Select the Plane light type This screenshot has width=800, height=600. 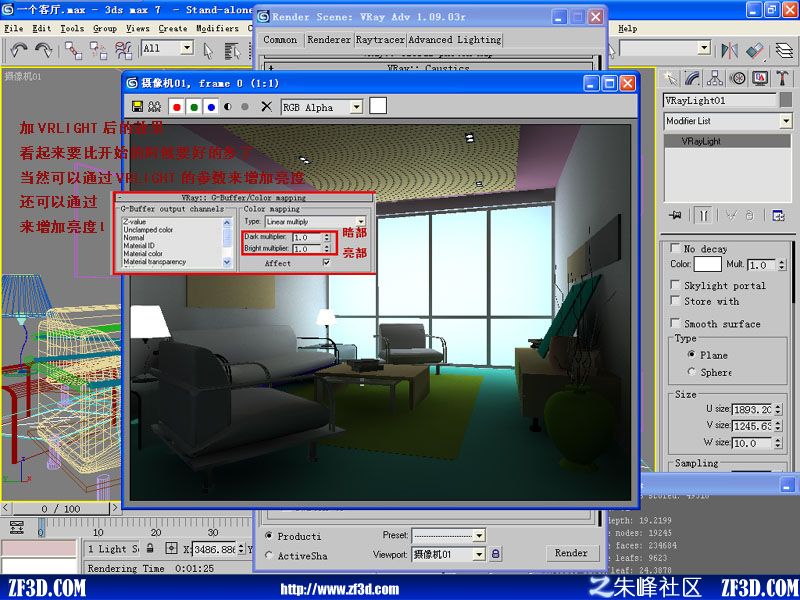tap(691, 354)
